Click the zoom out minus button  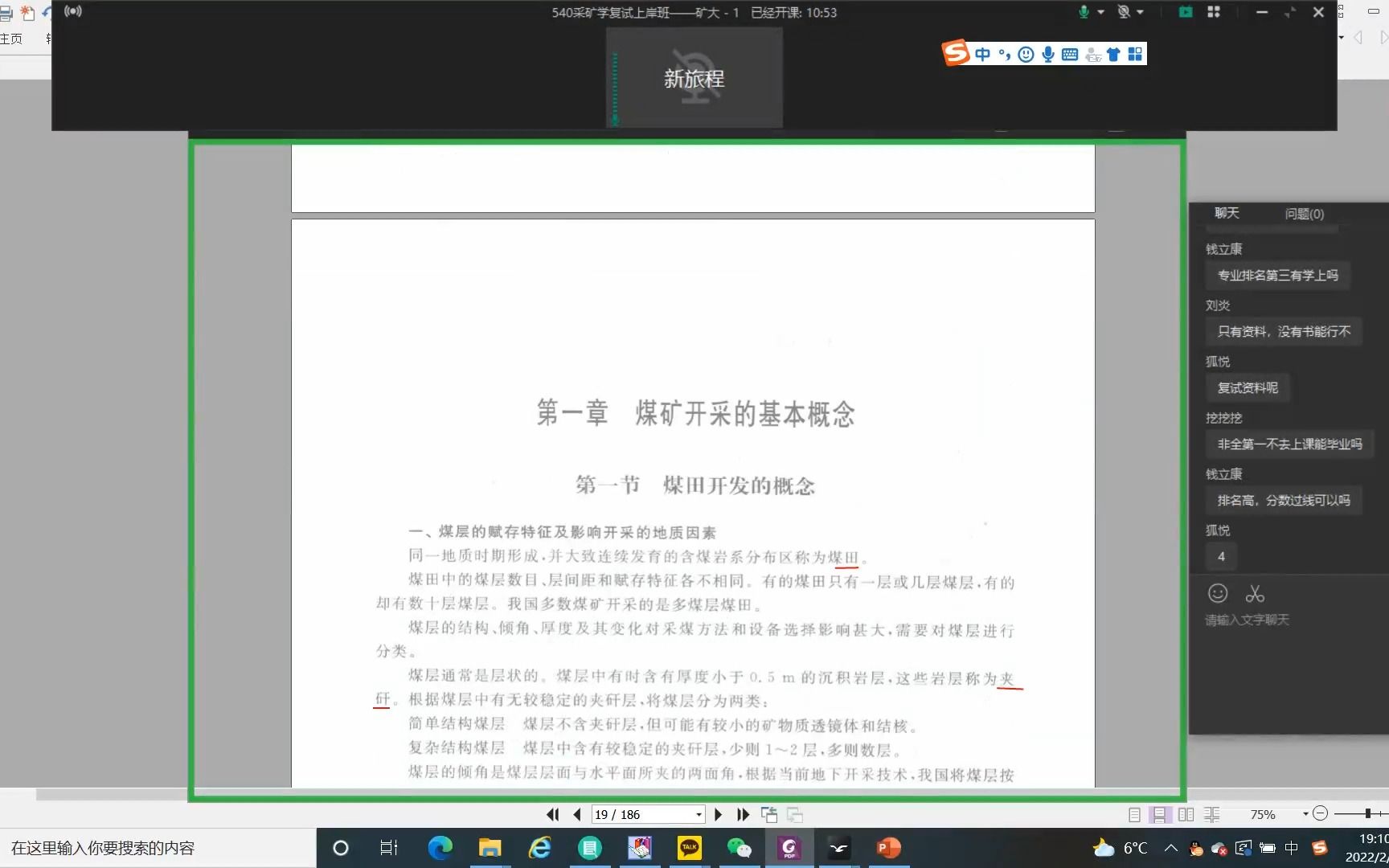(1320, 814)
